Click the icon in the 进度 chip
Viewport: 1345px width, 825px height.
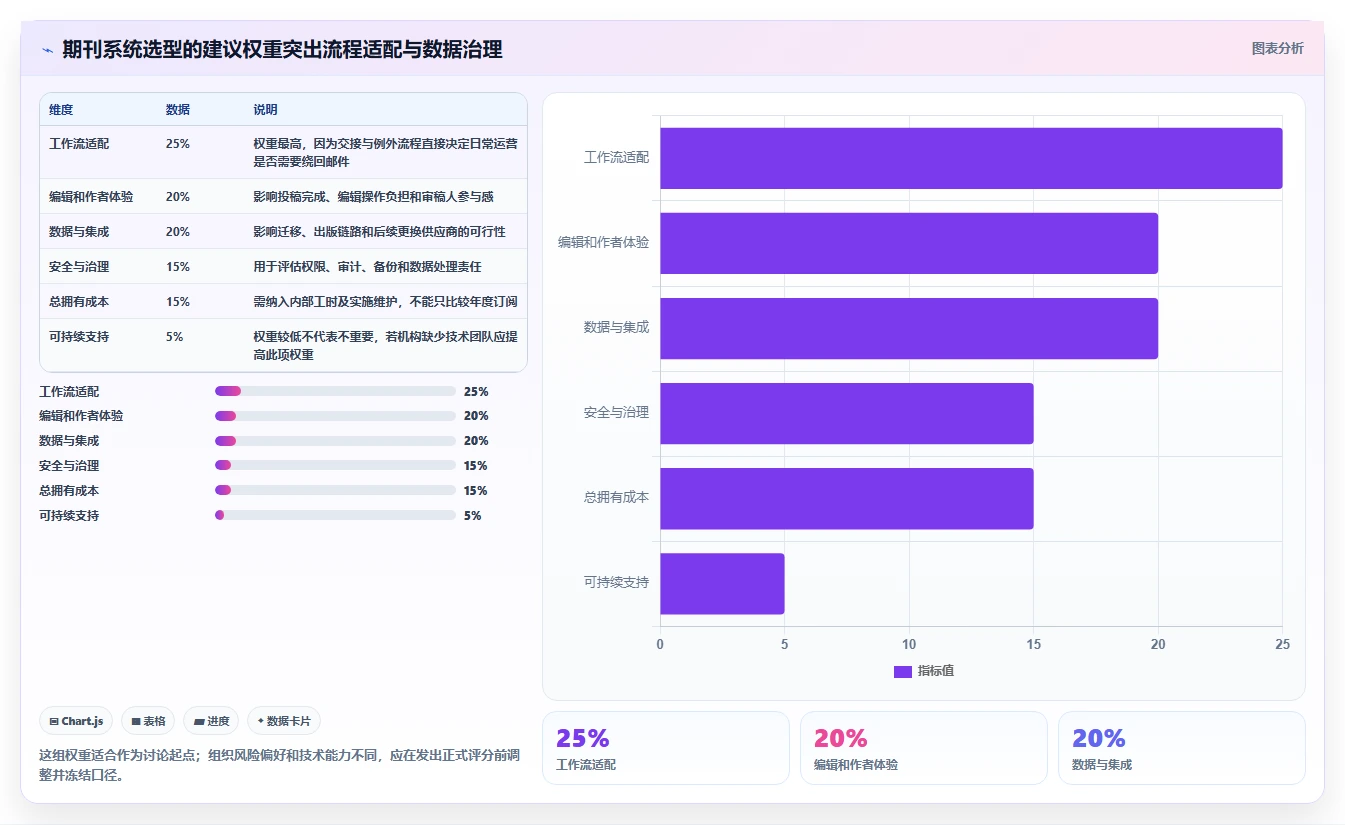(199, 721)
